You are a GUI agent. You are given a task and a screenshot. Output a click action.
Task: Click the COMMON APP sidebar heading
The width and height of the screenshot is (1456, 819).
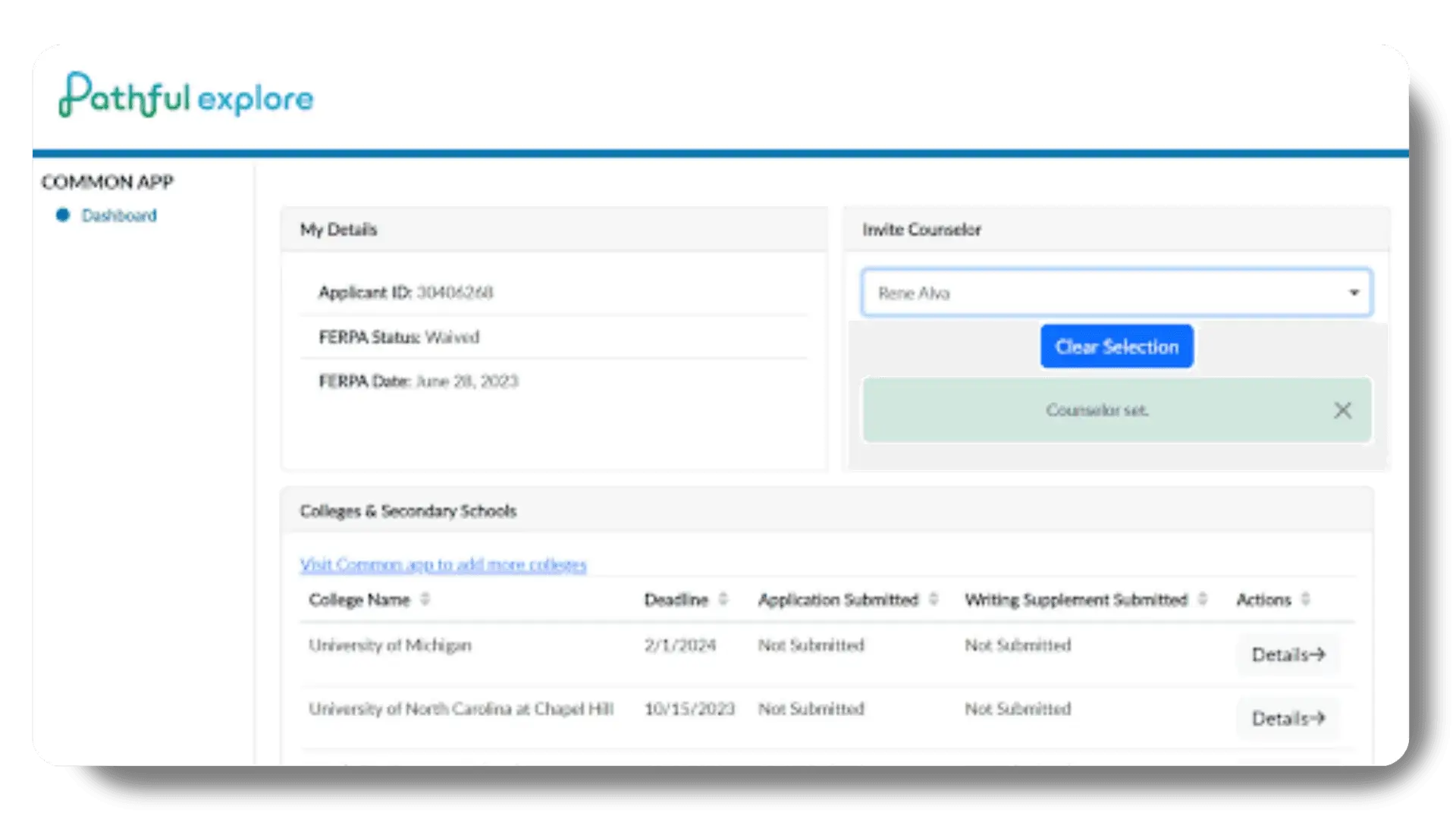coord(108,182)
